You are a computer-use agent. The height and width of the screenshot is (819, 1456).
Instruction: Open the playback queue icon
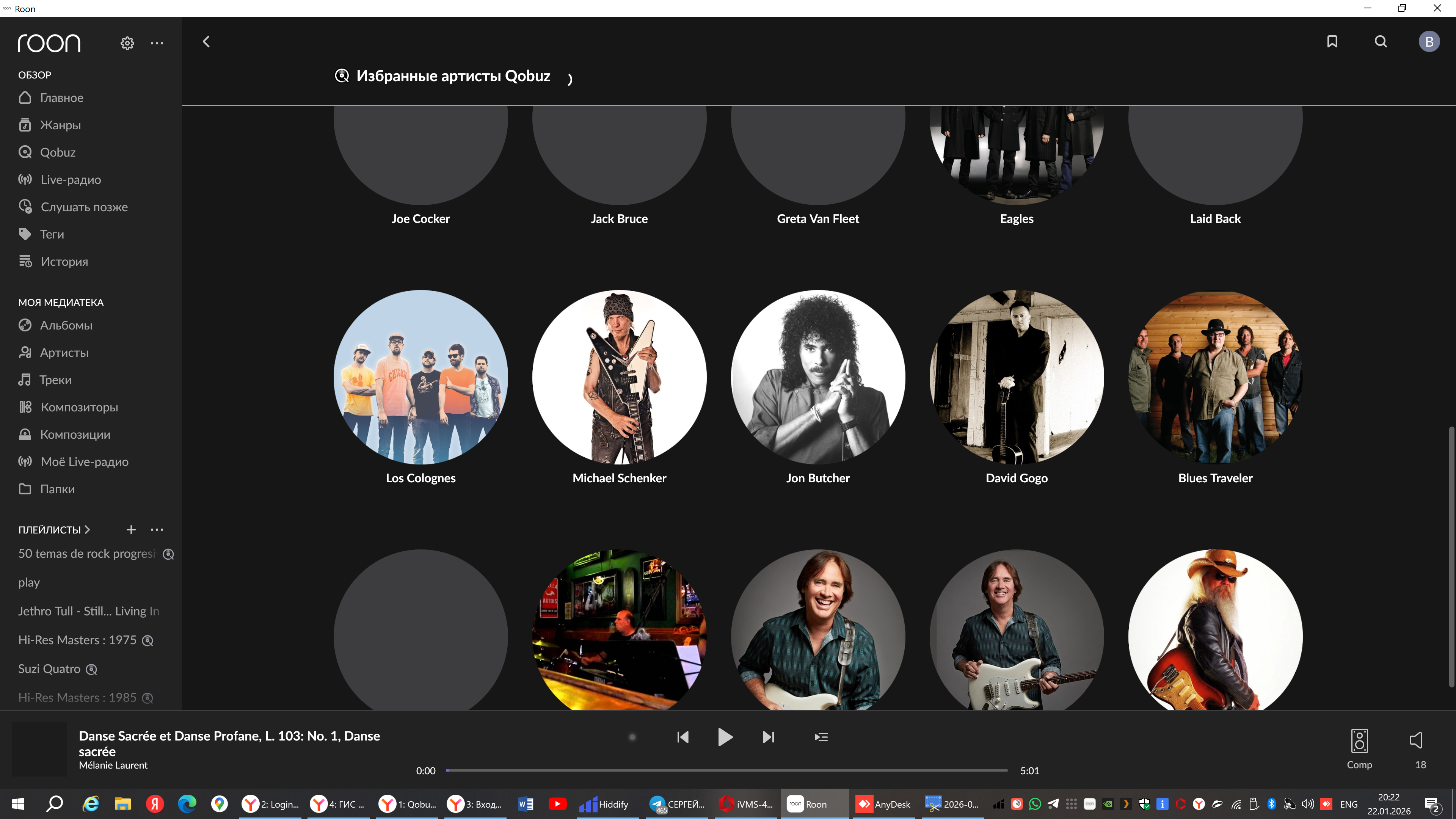click(x=821, y=737)
